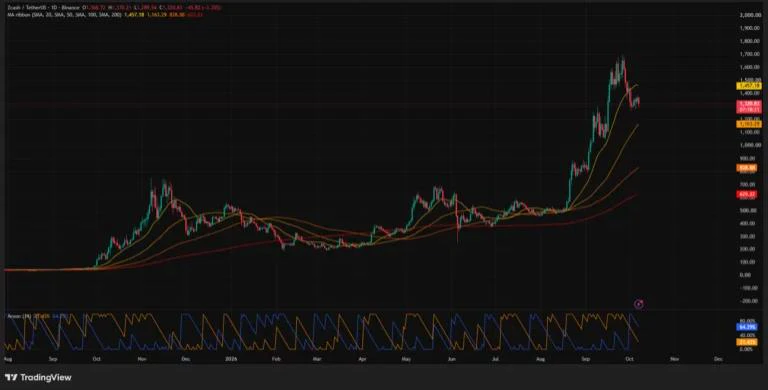This screenshot has height=390, width=768.
Task: Click the 1D interval in the chart title
Action: 54,8
